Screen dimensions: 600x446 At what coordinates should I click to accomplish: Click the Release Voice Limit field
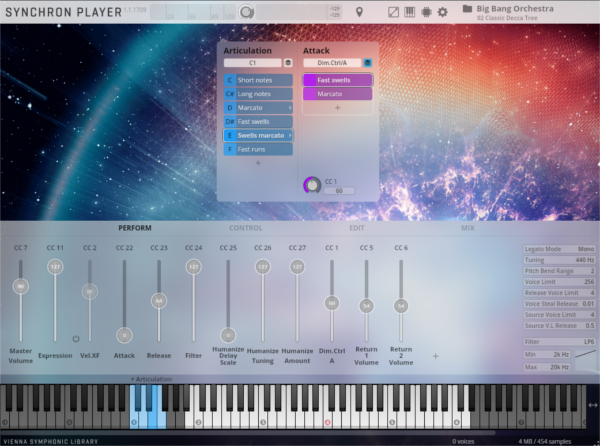[559, 293]
